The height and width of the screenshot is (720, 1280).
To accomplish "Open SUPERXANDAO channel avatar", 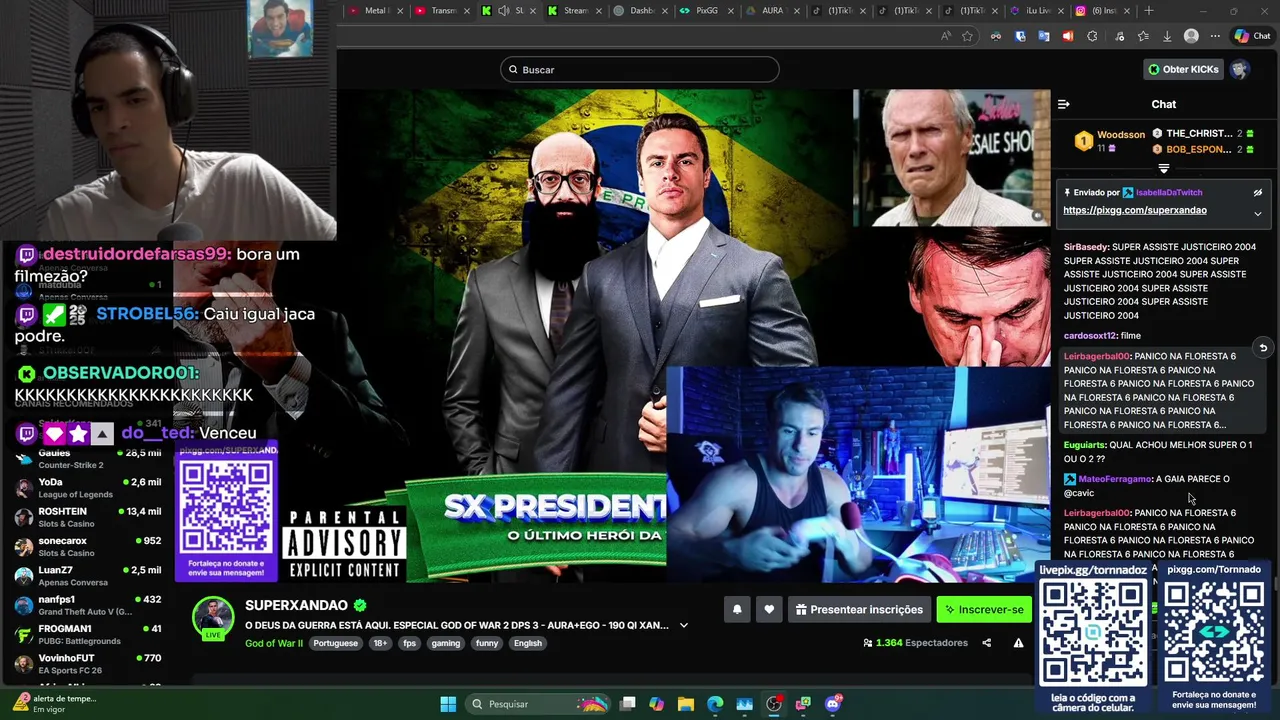I will click(213, 618).
